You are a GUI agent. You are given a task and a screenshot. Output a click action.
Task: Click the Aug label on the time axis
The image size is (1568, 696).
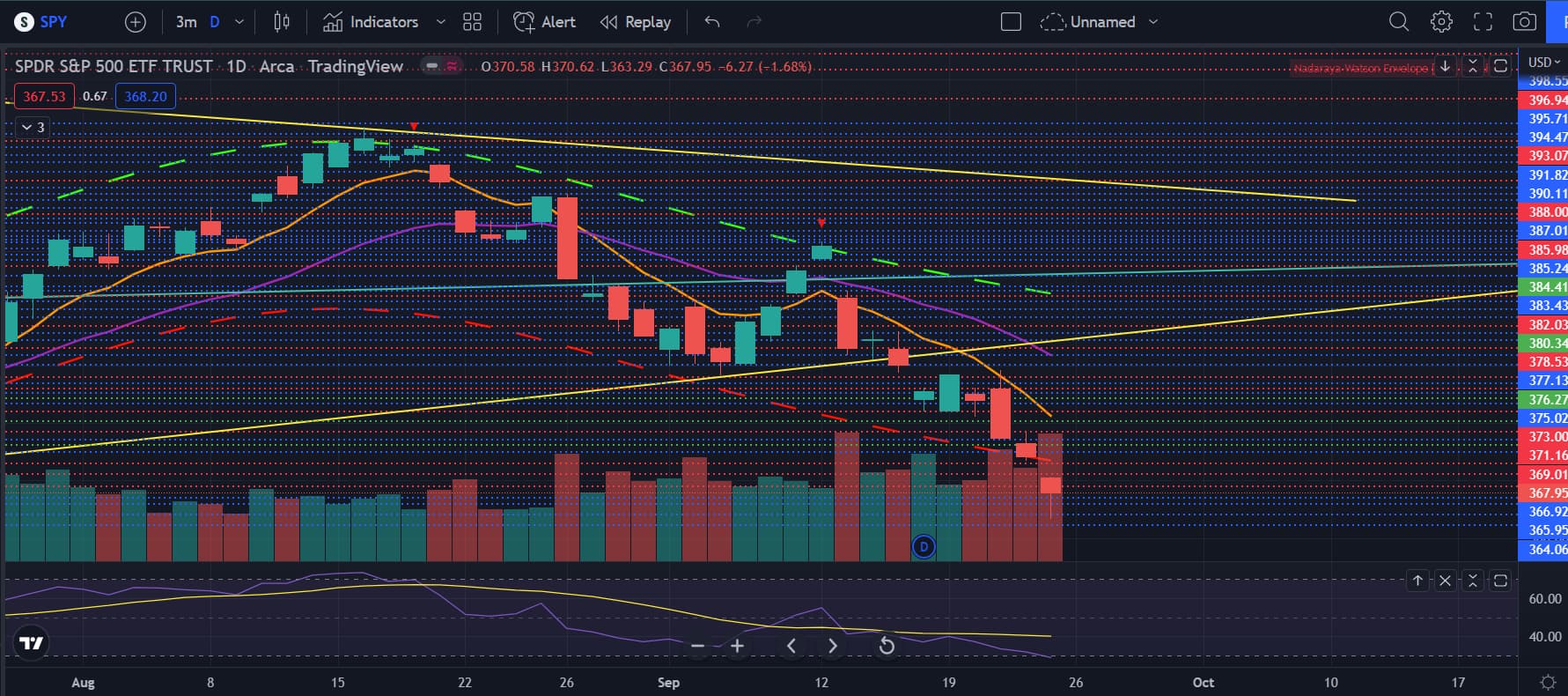point(83,683)
